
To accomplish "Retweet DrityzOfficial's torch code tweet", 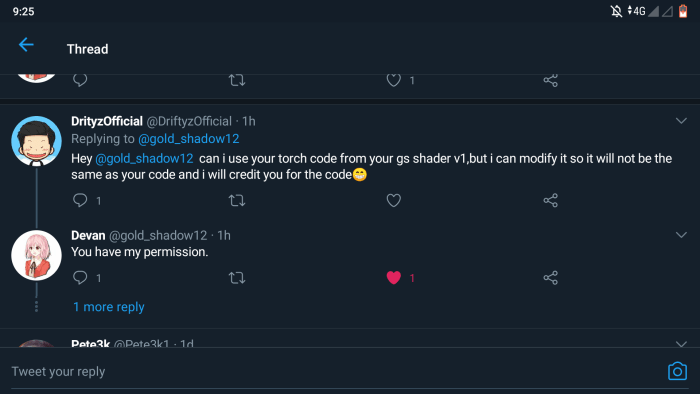I will tap(237, 200).
